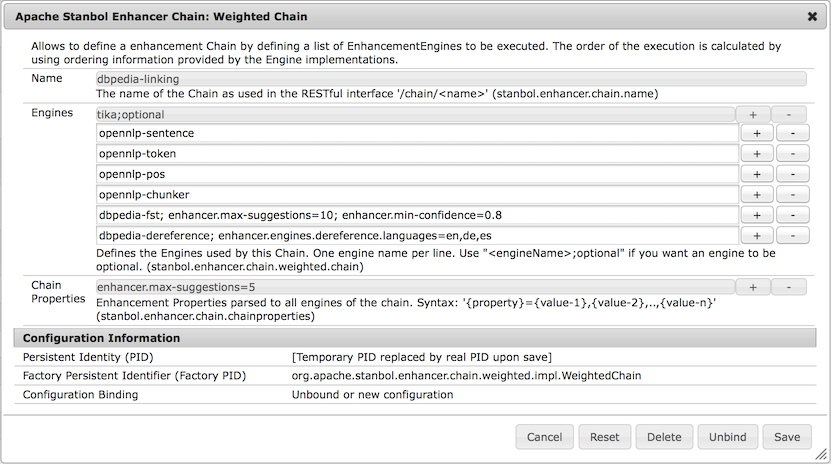
Task: Click the Chain Properties input field
Action: (x=413, y=287)
